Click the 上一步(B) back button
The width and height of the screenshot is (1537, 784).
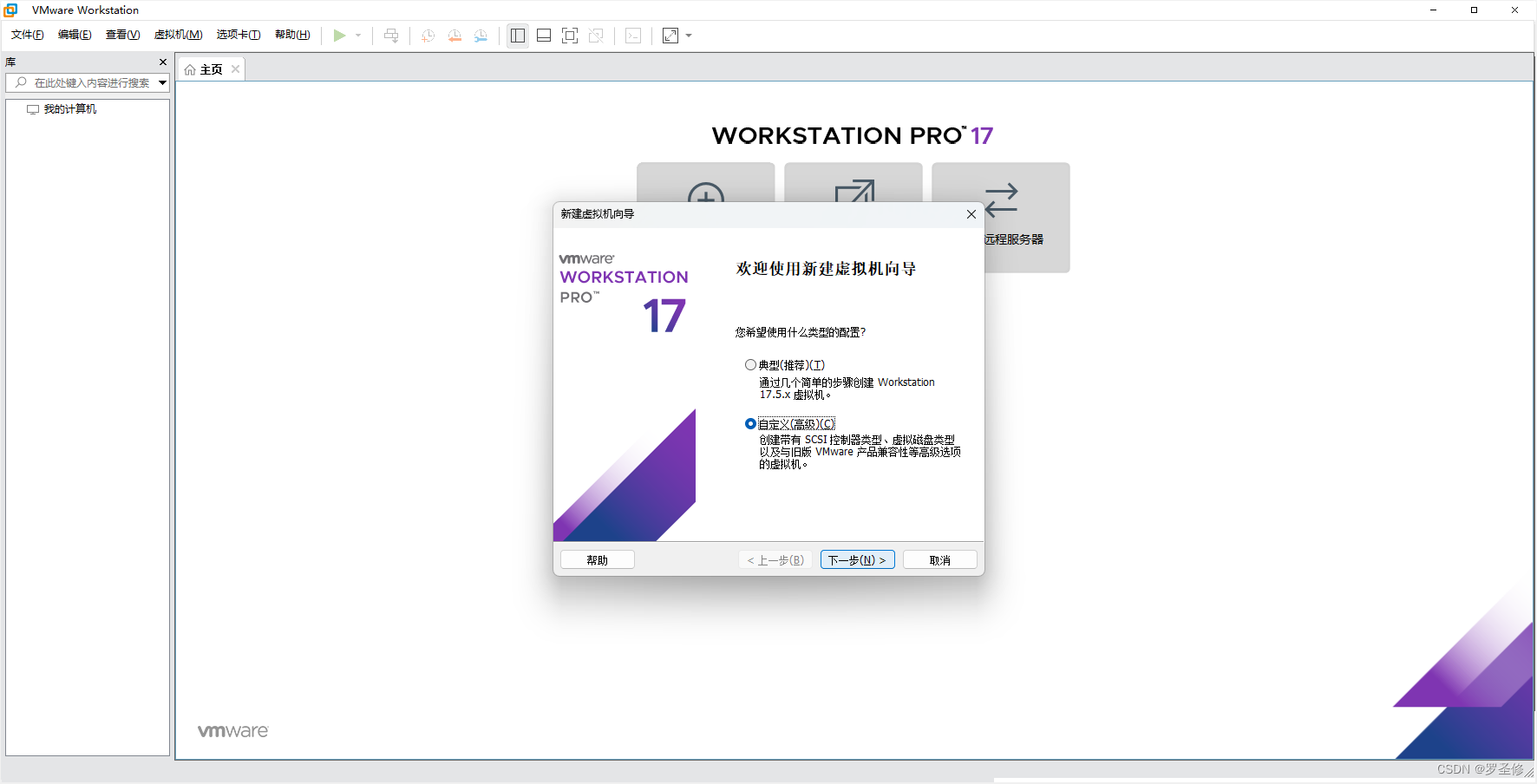[x=775, y=560]
